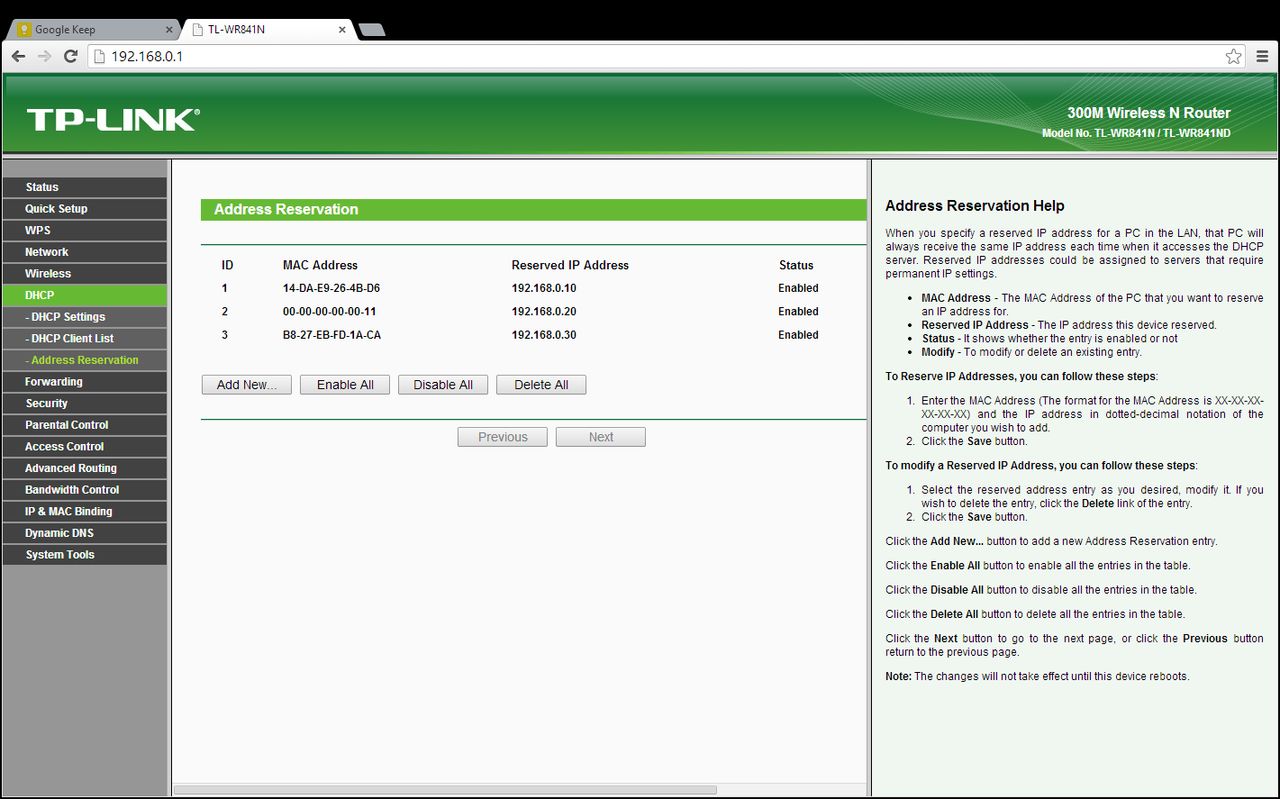This screenshot has height=799, width=1280.
Task: Click the ID column header
Action: pos(227,265)
